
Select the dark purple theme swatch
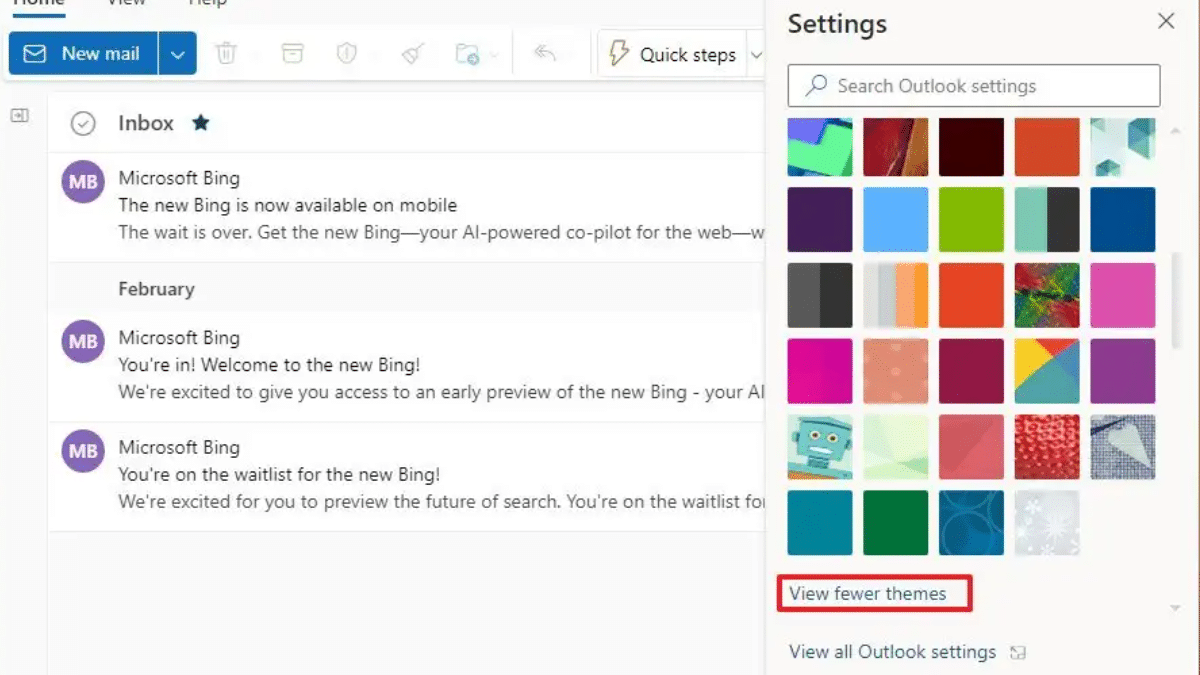[x=820, y=219]
